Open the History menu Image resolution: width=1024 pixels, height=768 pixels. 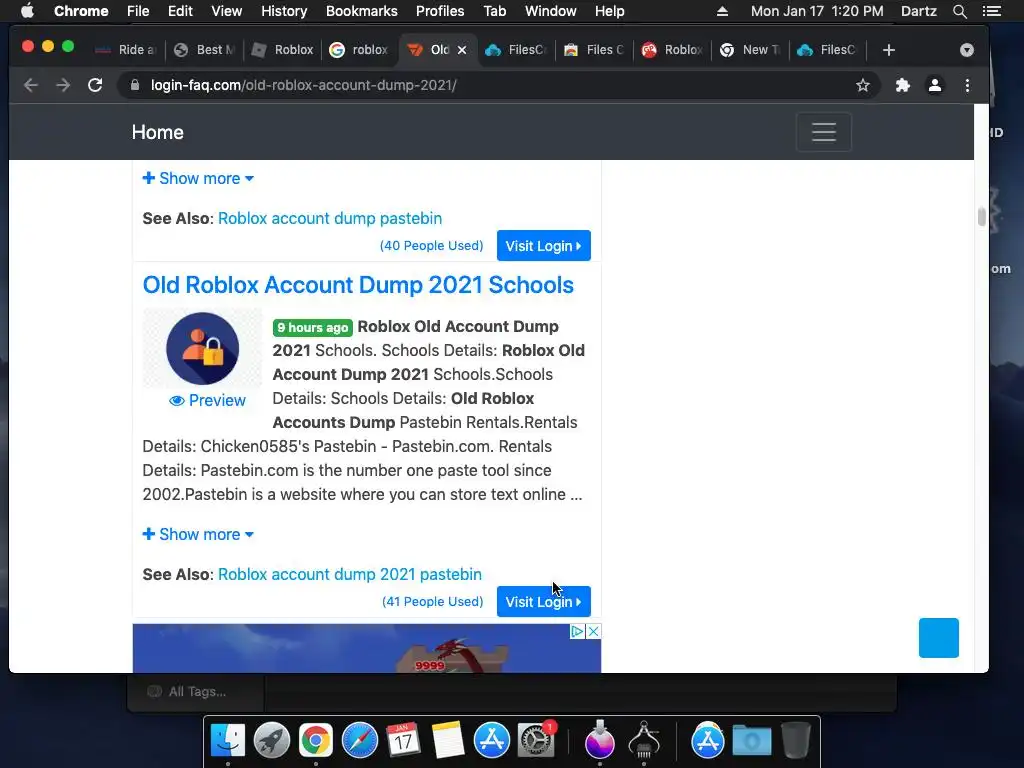284,11
